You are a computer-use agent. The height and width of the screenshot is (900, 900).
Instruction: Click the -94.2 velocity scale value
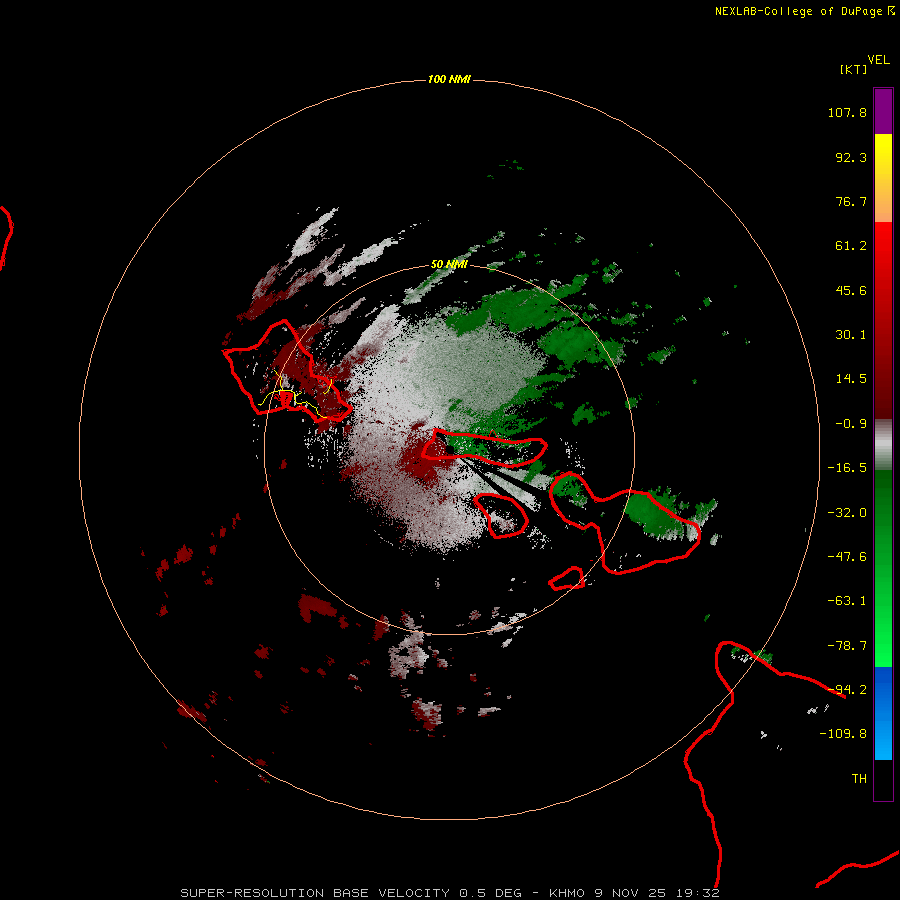(847, 689)
